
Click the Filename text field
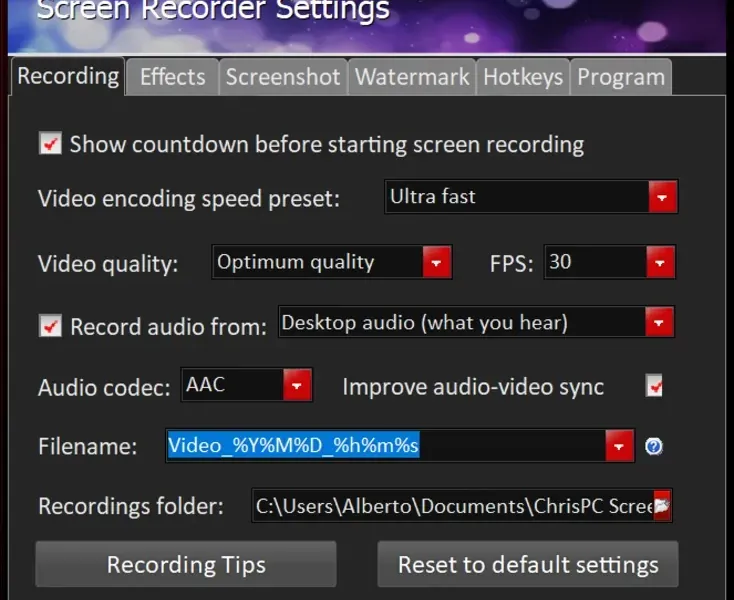click(x=385, y=446)
